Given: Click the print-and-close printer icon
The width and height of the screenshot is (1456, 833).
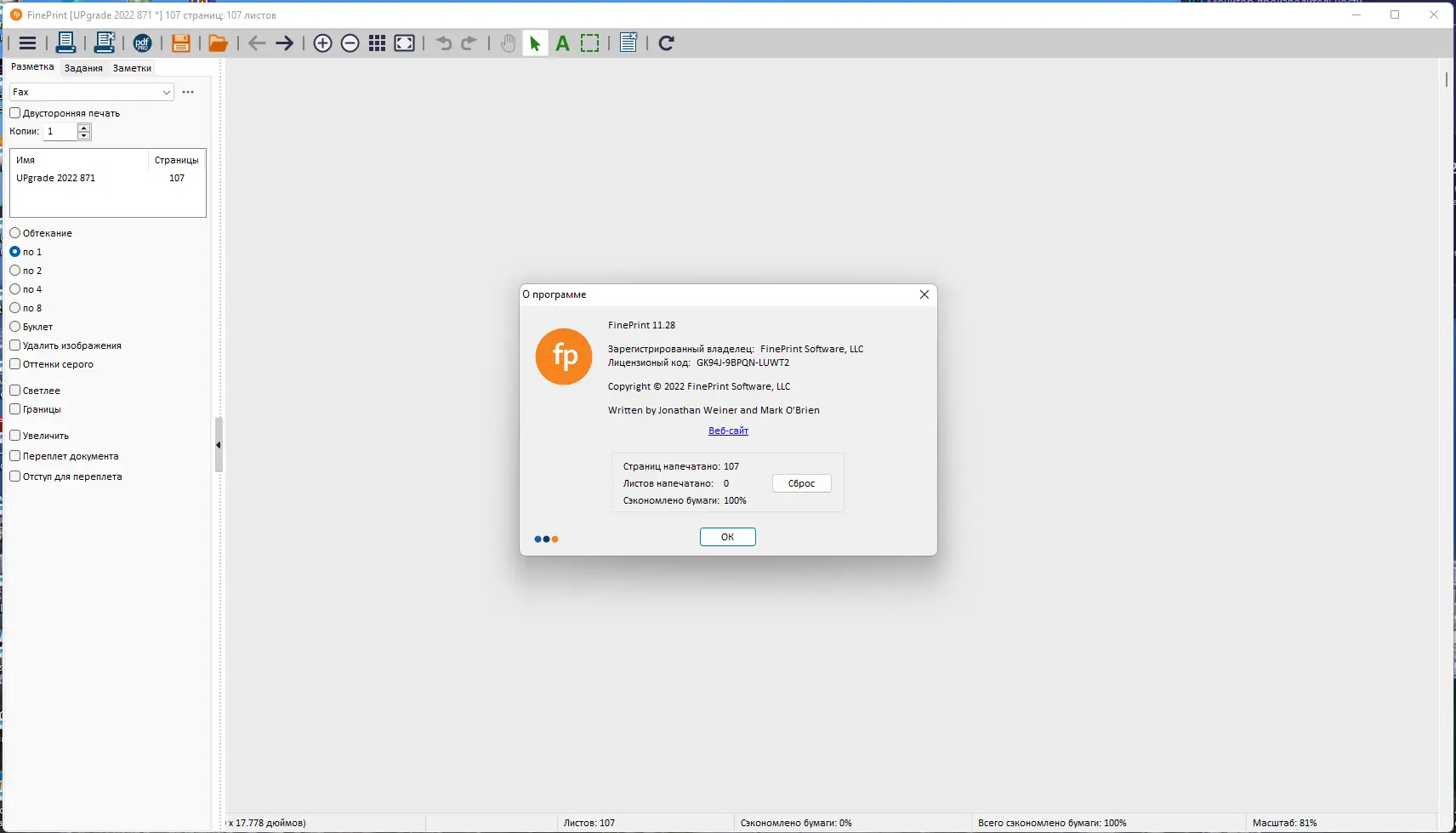Looking at the screenshot, I should 105,43.
